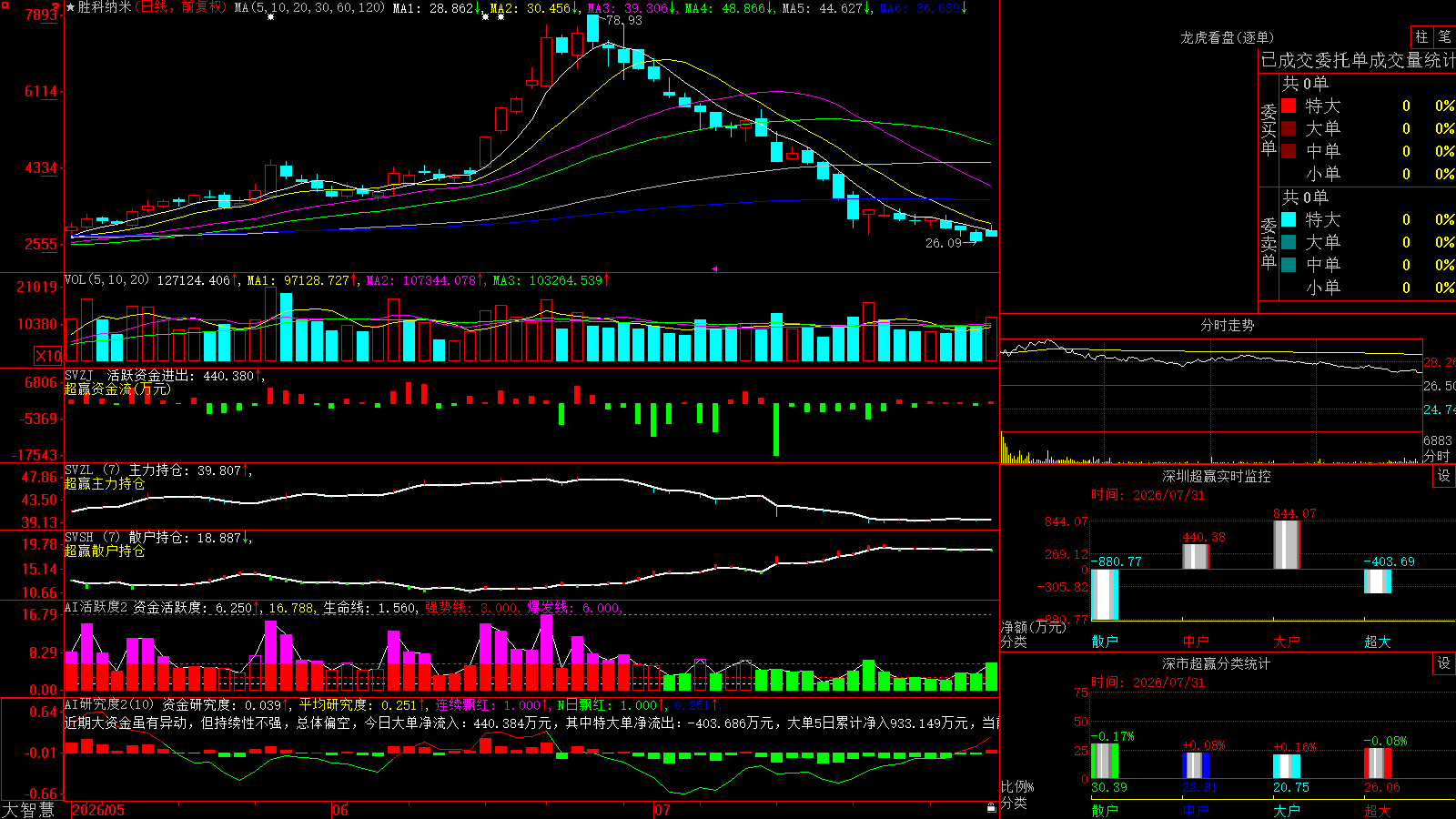This screenshot has height=819, width=1456.
Task: Click the star marker under MA(5,10,20 label
Action: tap(270, 17)
